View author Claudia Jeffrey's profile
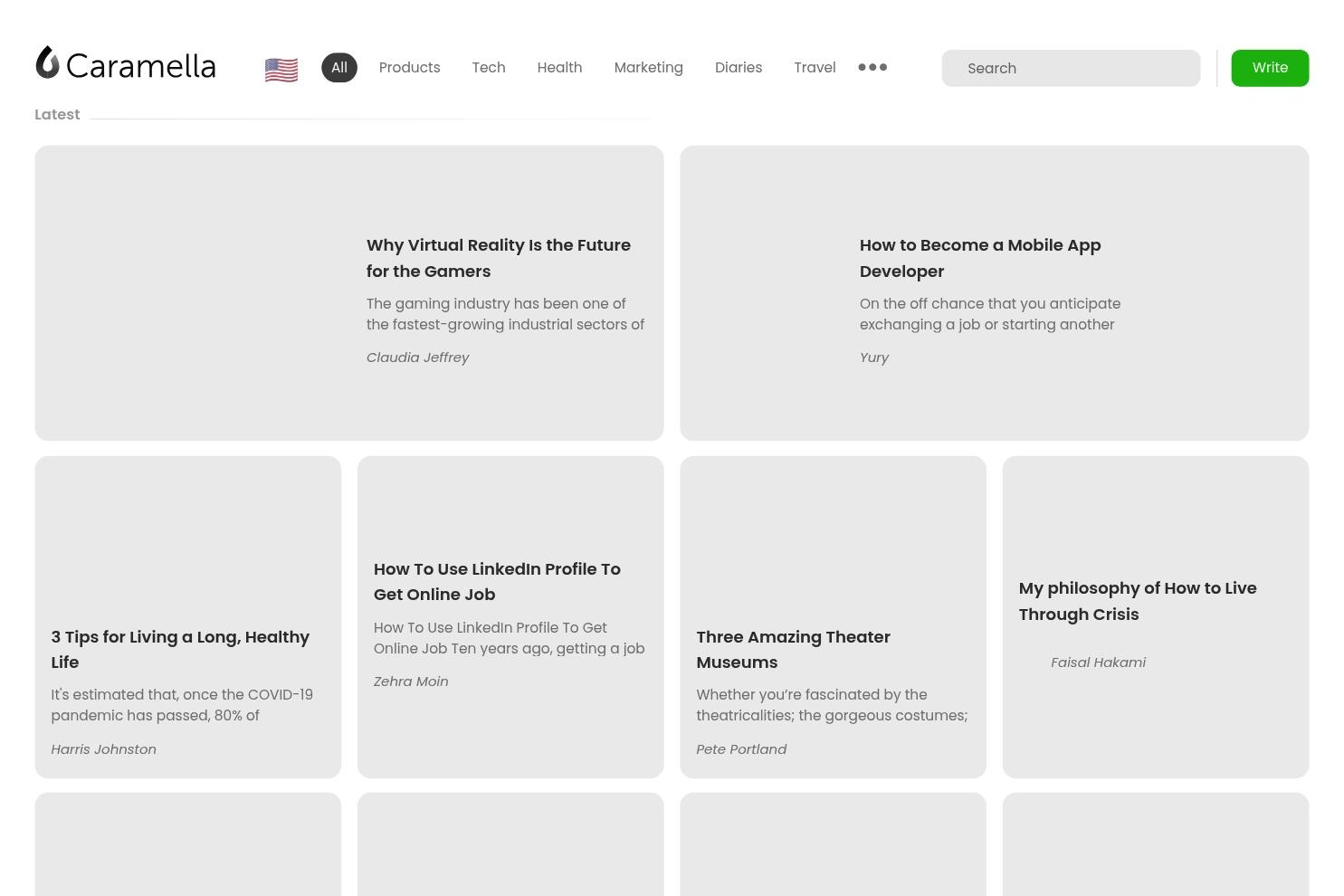Viewport: 1344px width, 896px height. 417,357
